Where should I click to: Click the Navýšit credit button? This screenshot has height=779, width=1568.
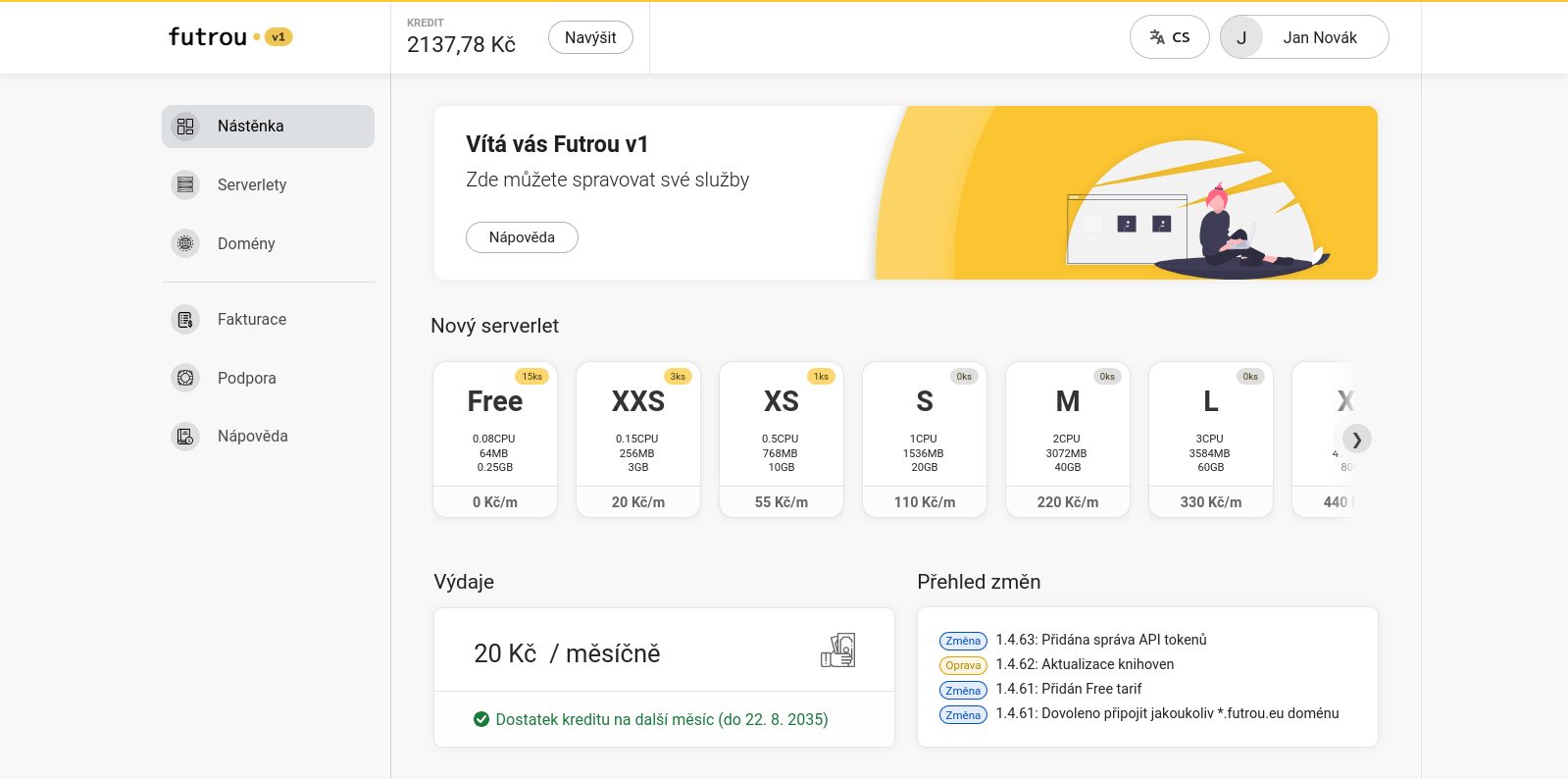click(590, 37)
